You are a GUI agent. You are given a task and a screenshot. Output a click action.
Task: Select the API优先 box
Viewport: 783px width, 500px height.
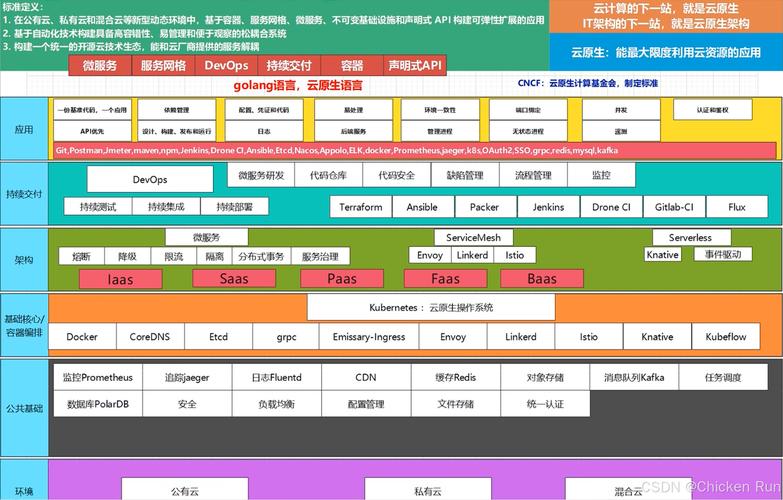[92, 131]
